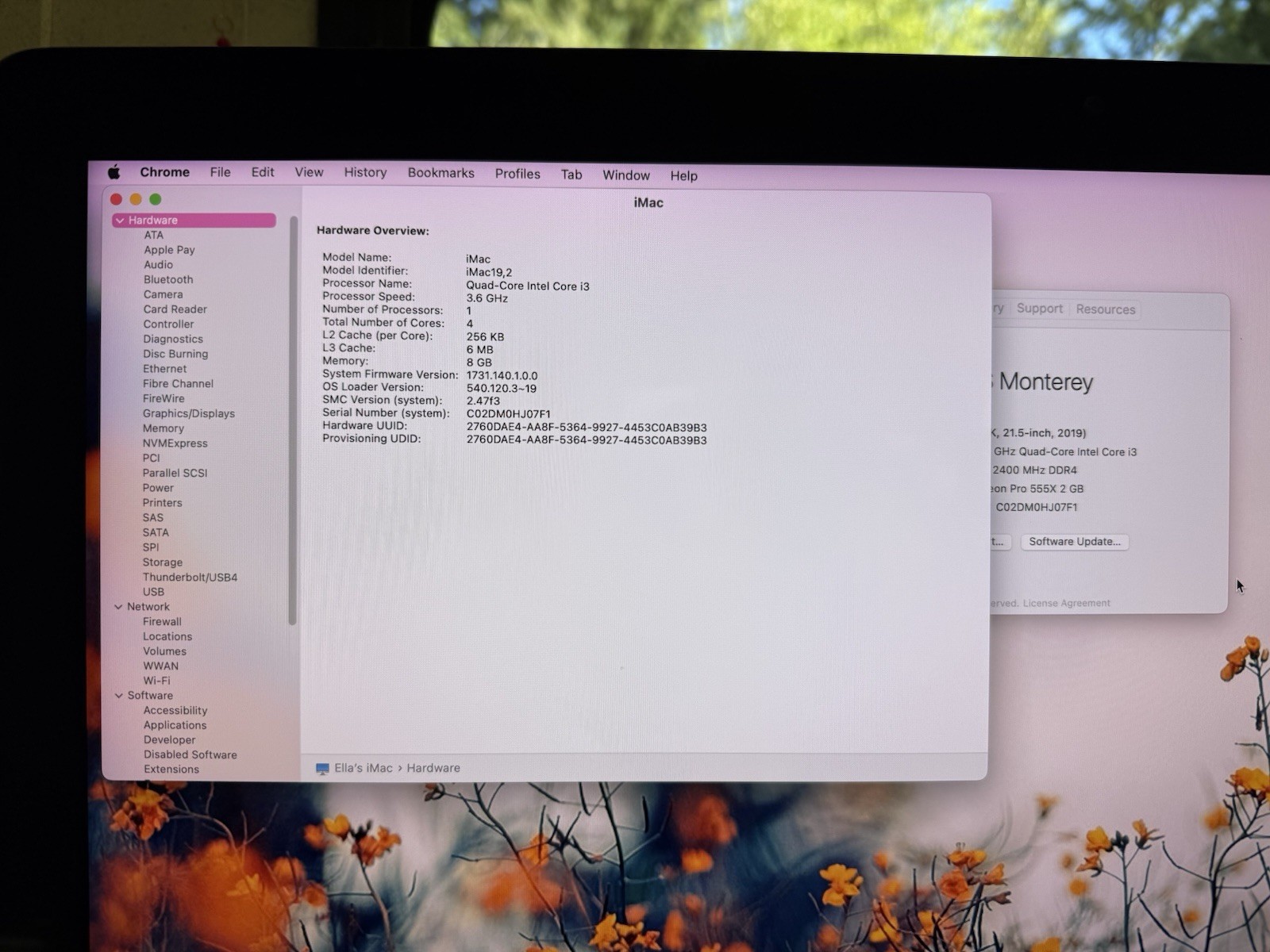Select SATA in the sidebar

point(156,532)
